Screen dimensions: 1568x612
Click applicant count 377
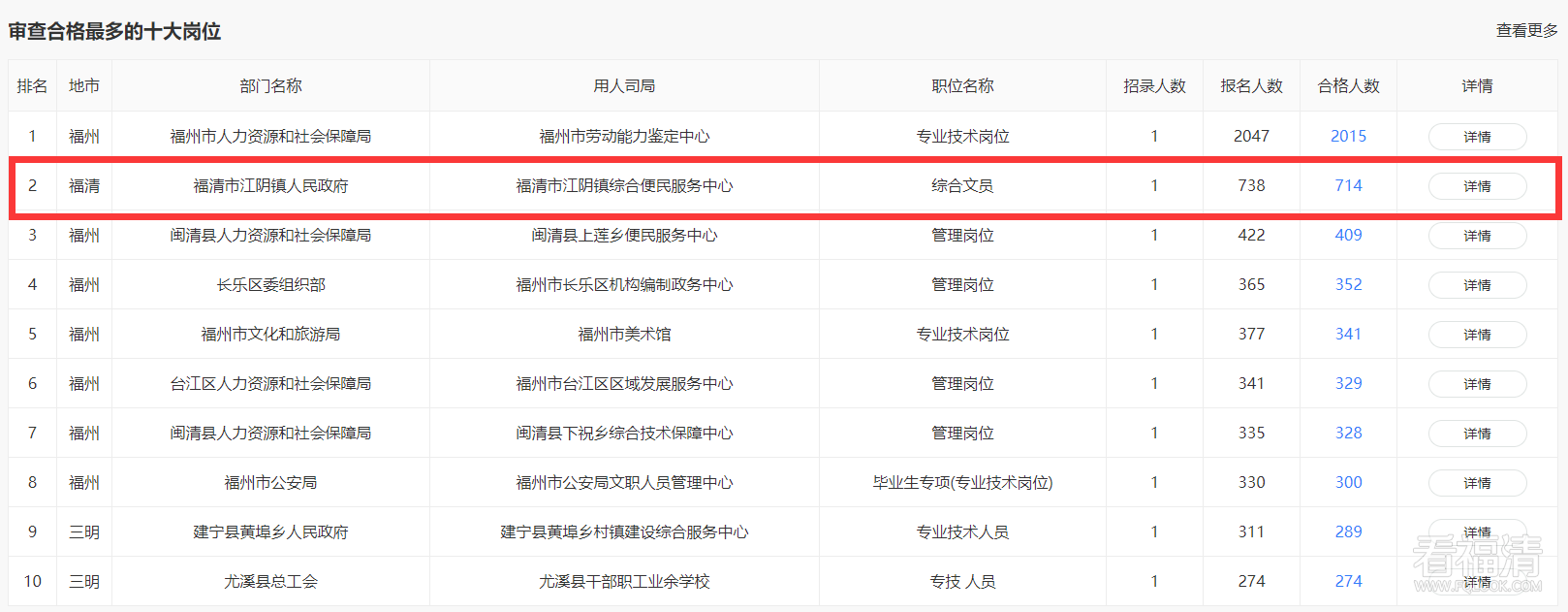tap(1251, 334)
